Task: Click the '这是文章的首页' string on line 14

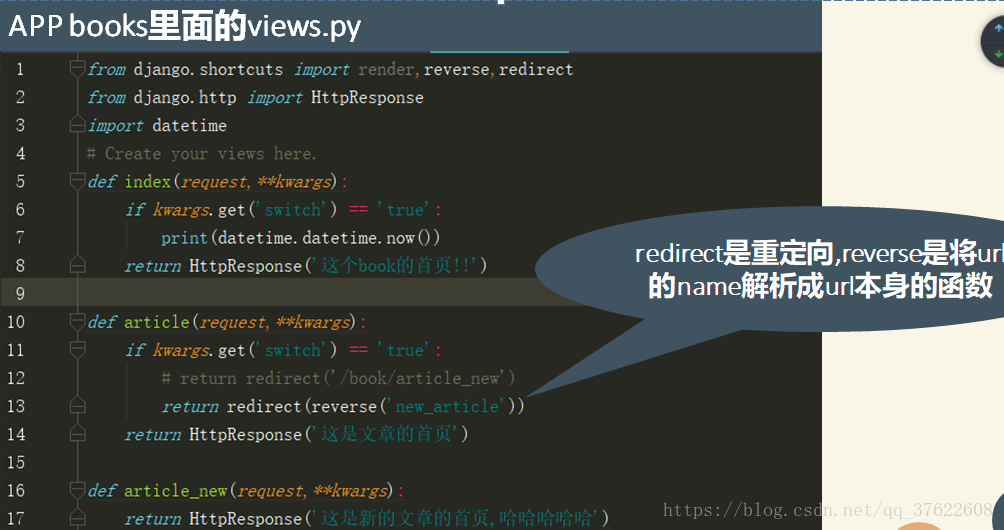Action: [386, 434]
